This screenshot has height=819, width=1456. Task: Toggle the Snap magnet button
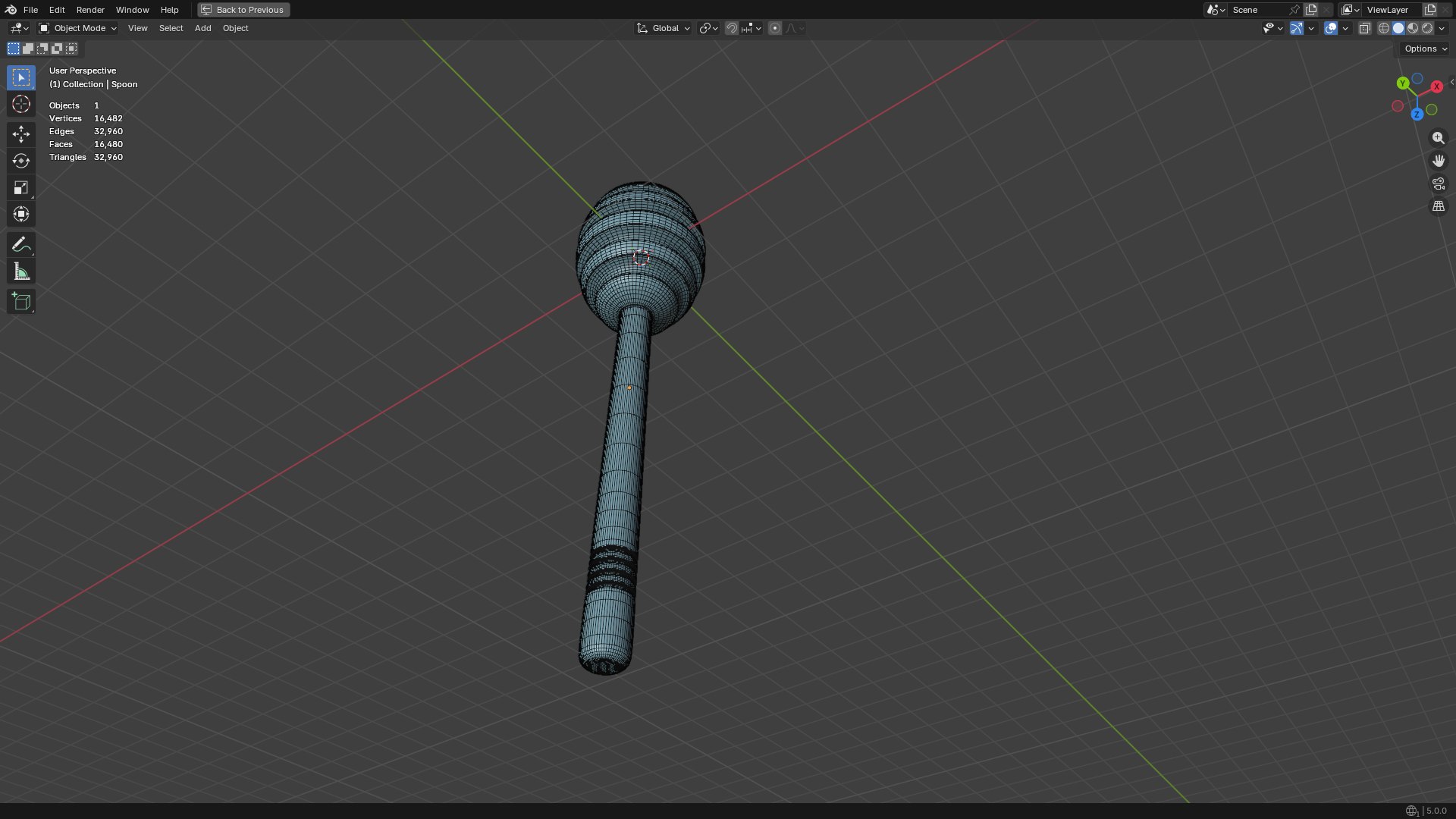pos(731,28)
